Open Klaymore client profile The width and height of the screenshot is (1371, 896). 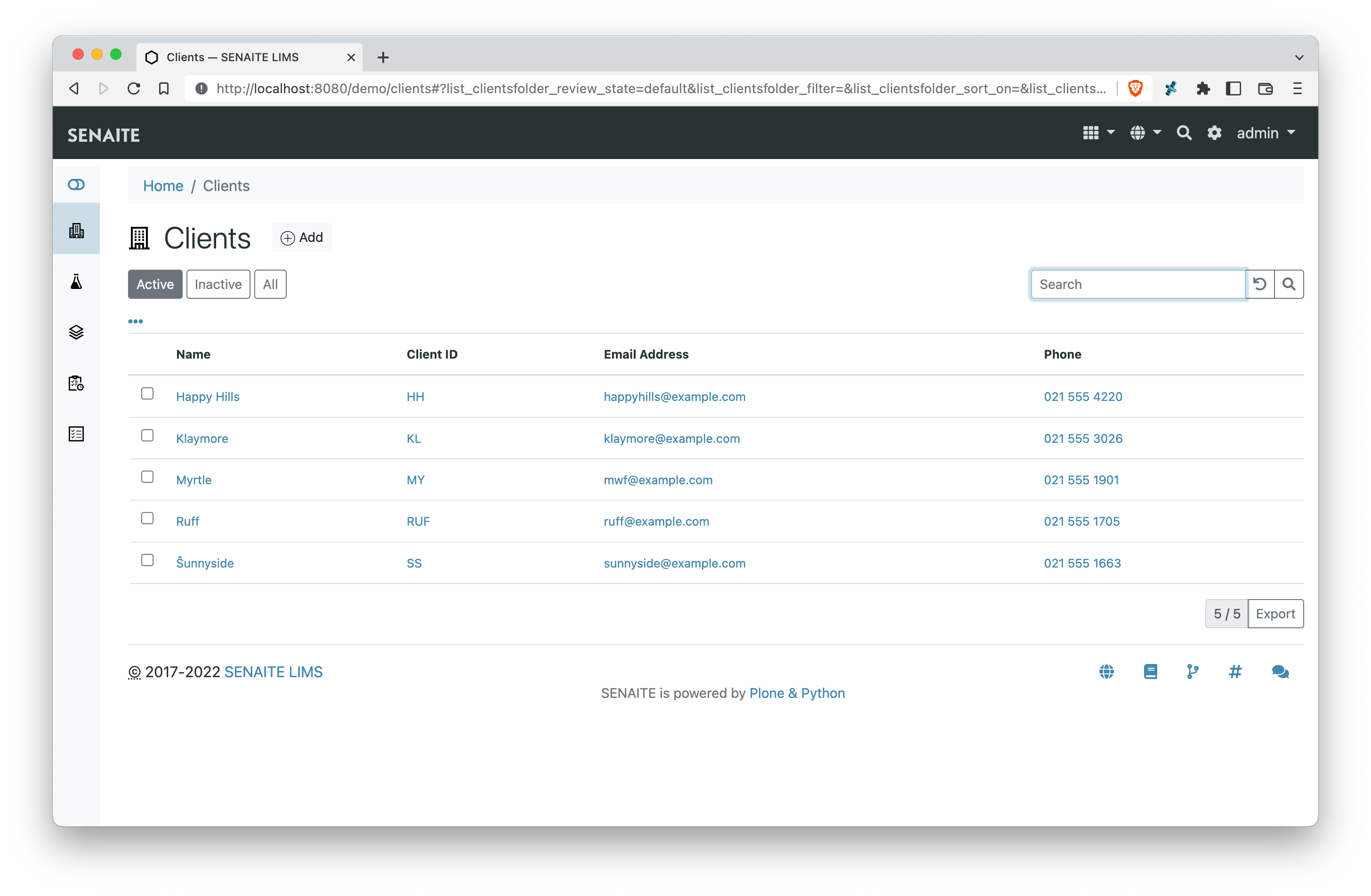[201, 437]
